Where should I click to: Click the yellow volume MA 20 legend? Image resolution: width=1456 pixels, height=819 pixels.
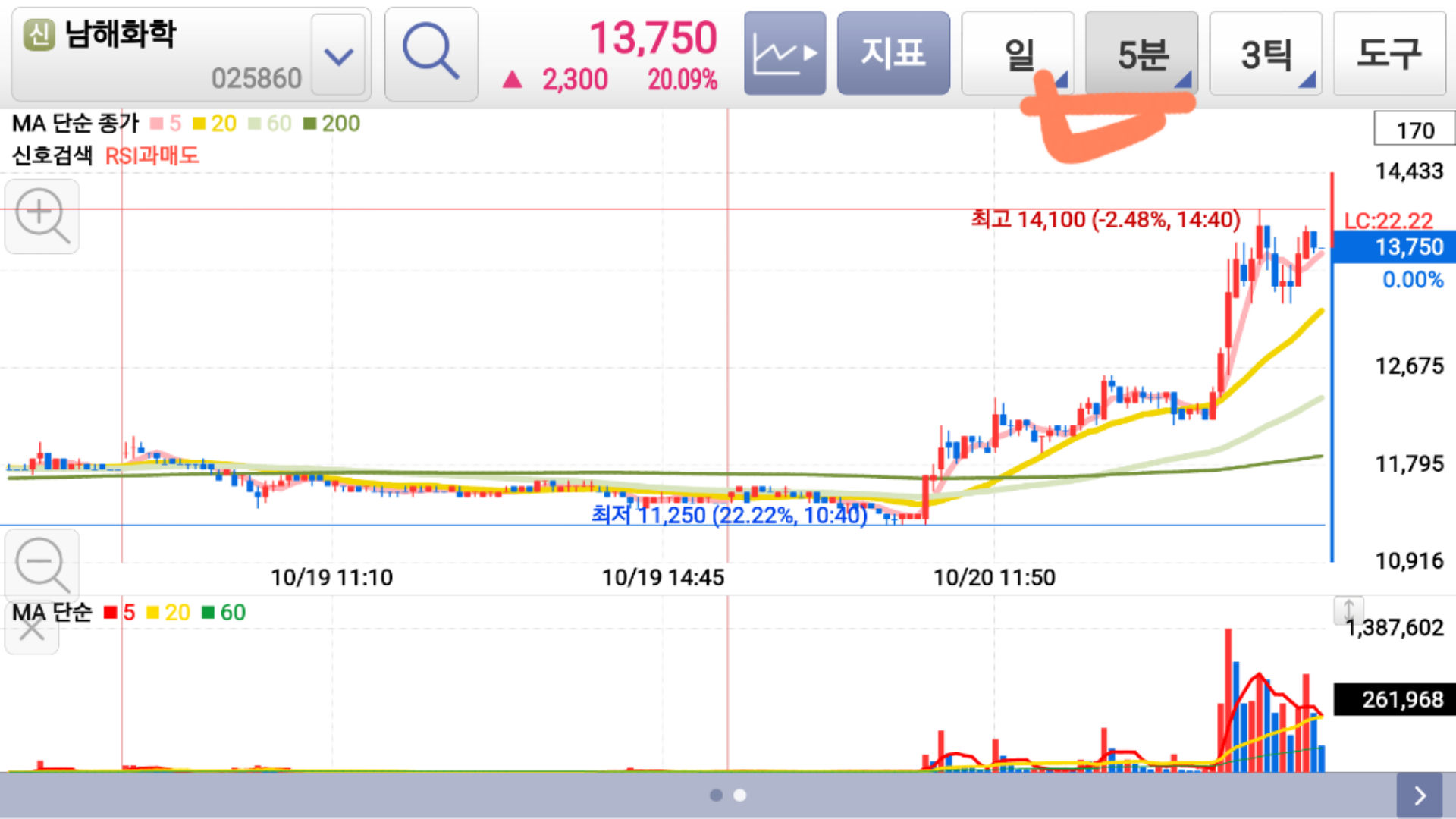click(168, 612)
